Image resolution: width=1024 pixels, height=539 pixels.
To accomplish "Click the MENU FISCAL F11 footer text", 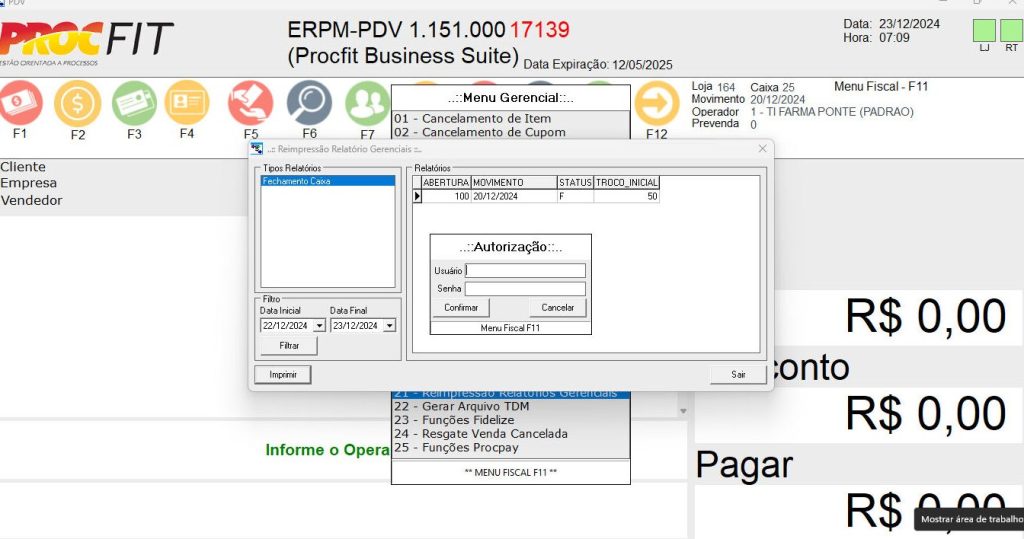I will pyautogui.click(x=511, y=472).
